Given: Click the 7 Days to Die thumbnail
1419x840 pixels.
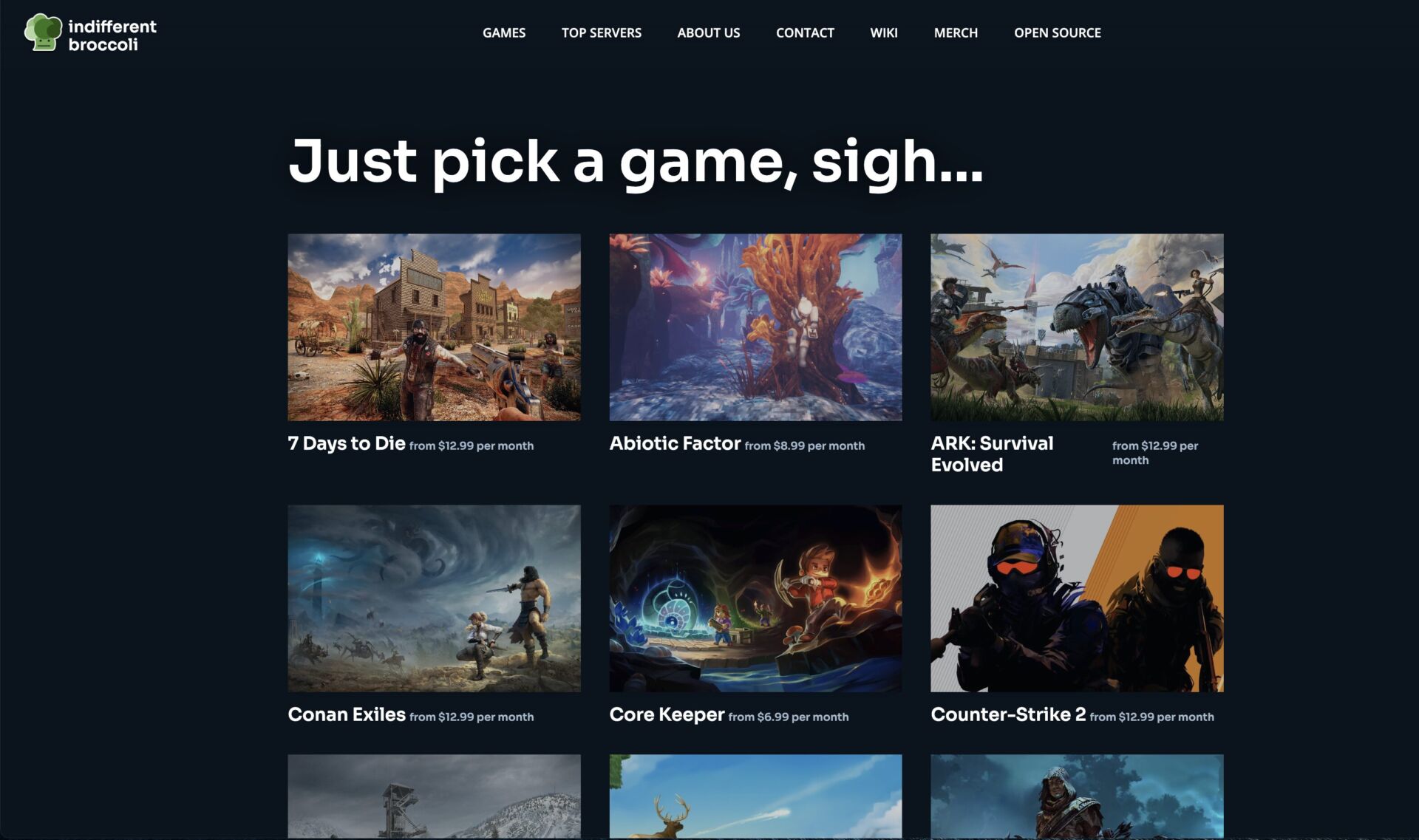Looking at the screenshot, I should [x=434, y=327].
